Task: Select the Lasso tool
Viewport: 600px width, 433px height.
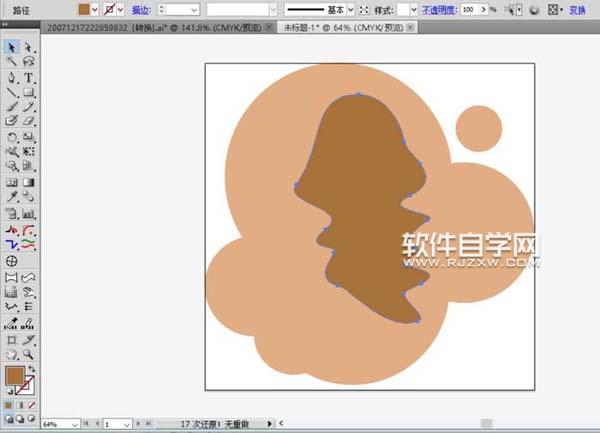Action: click(28, 61)
